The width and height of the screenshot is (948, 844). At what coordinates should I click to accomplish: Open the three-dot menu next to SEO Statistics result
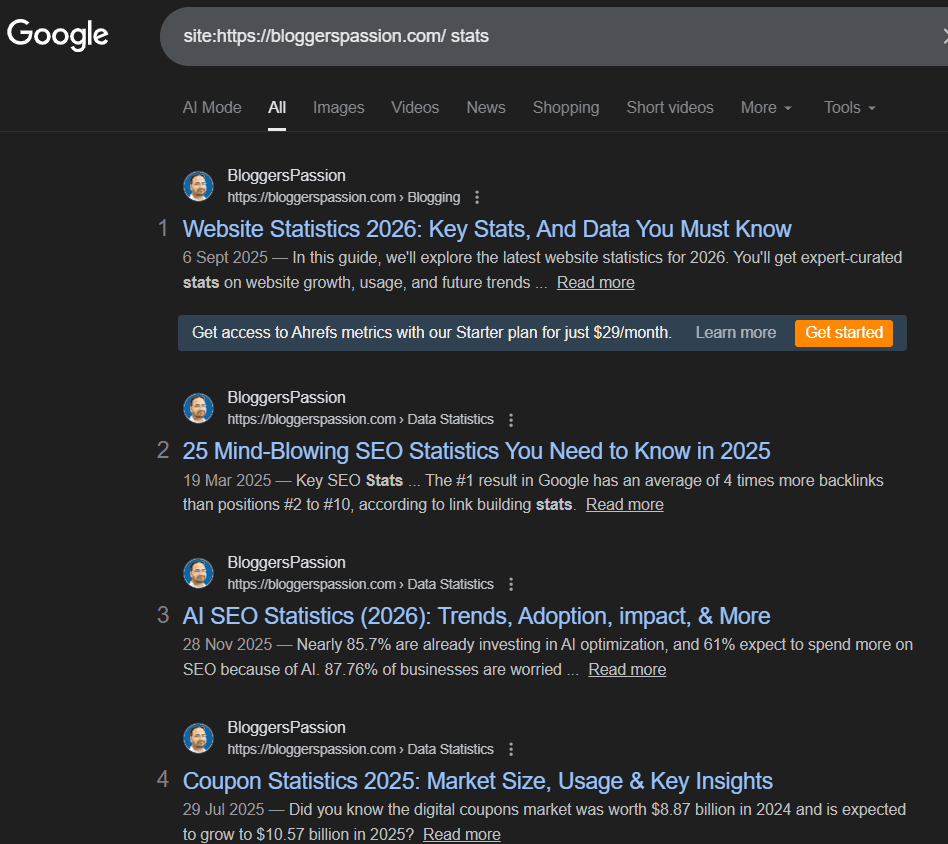510,419
